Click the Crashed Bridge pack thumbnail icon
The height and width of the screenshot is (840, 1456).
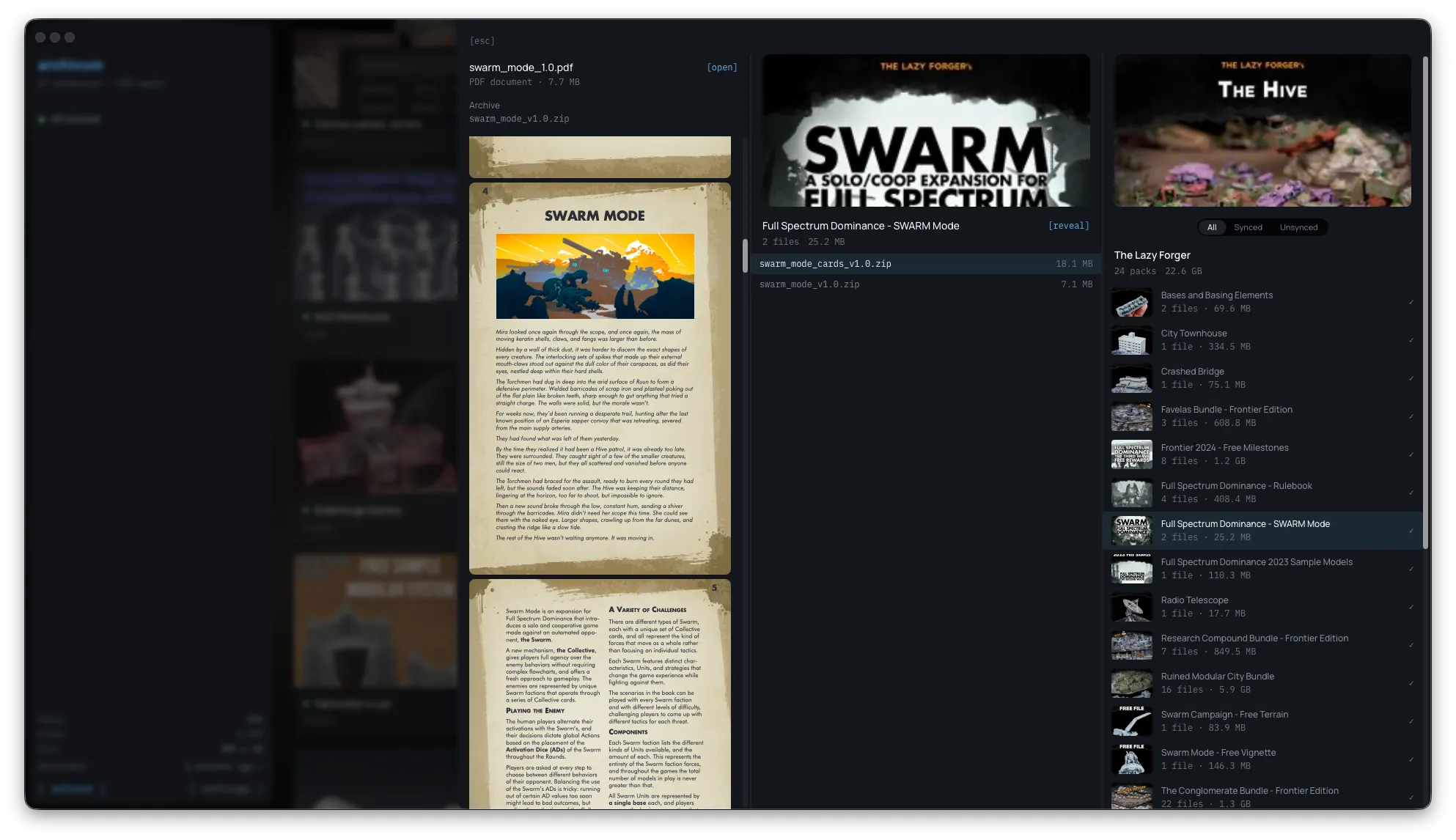pos(1131,378)
